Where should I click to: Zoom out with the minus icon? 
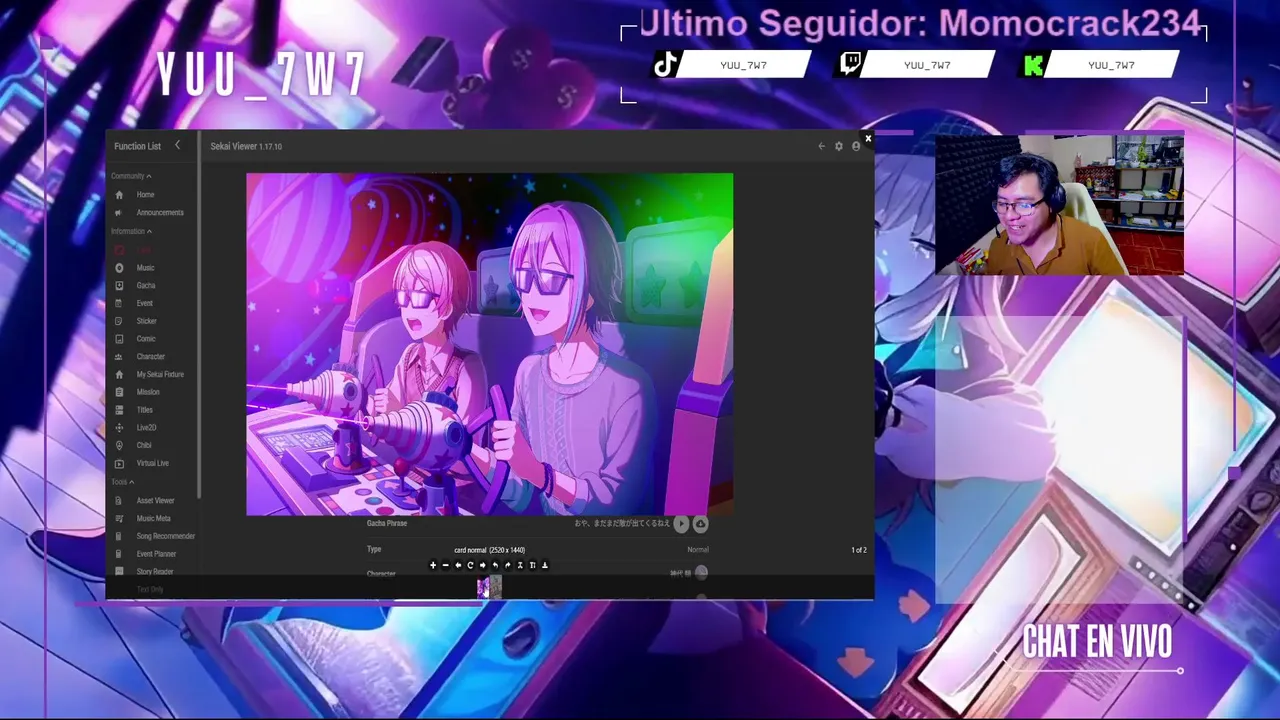pos(446,565)
